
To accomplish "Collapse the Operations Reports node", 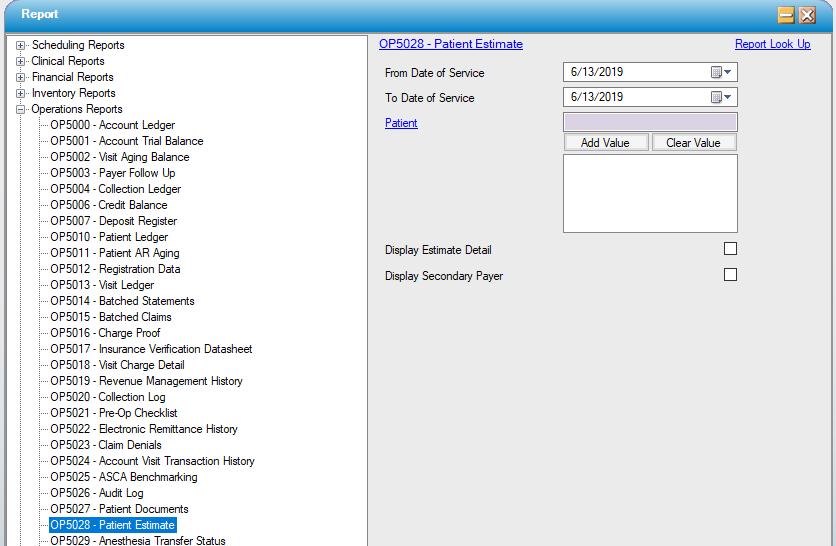I will [x=21, y=109].
